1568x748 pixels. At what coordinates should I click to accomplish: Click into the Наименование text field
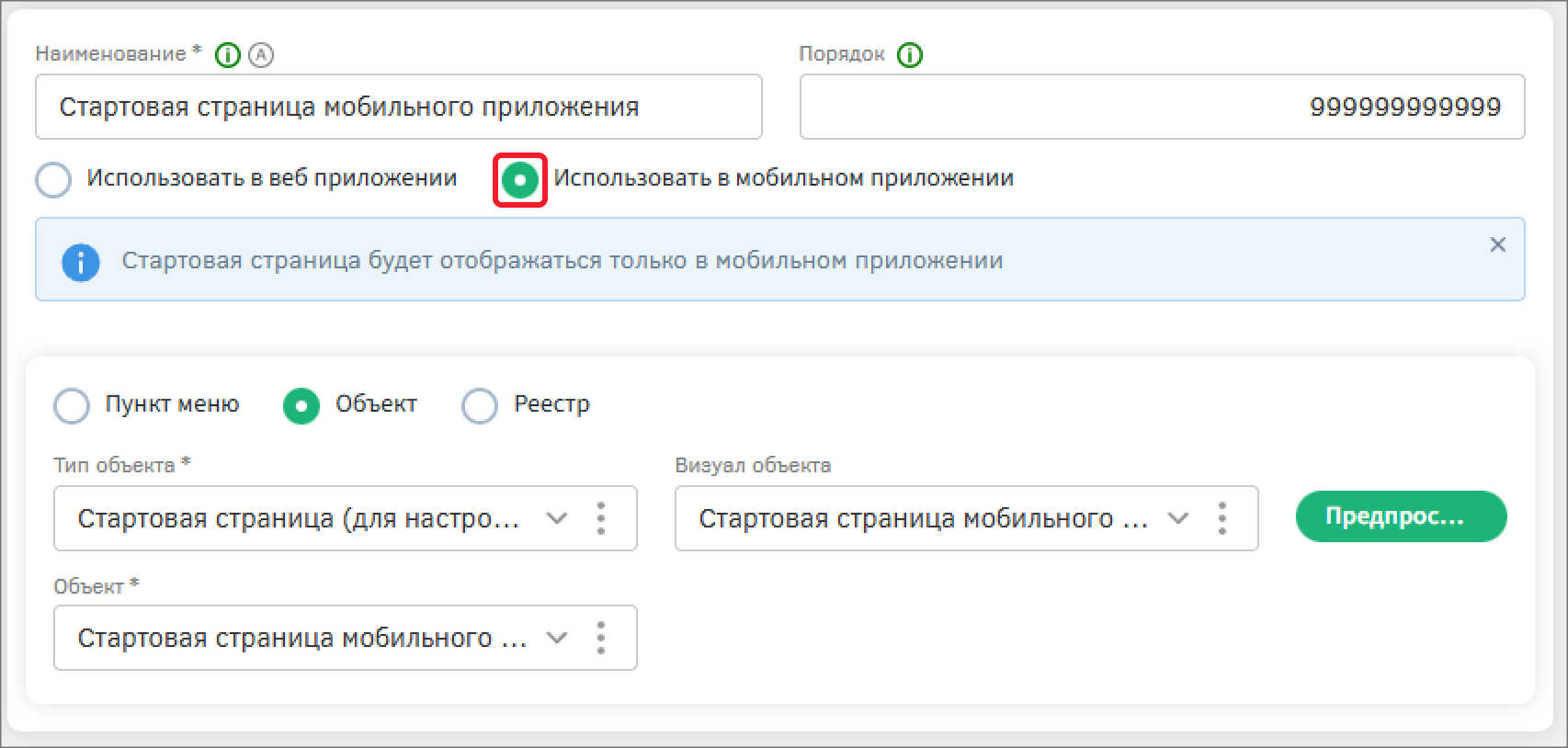pyautogui.click(x=398, y=108)
